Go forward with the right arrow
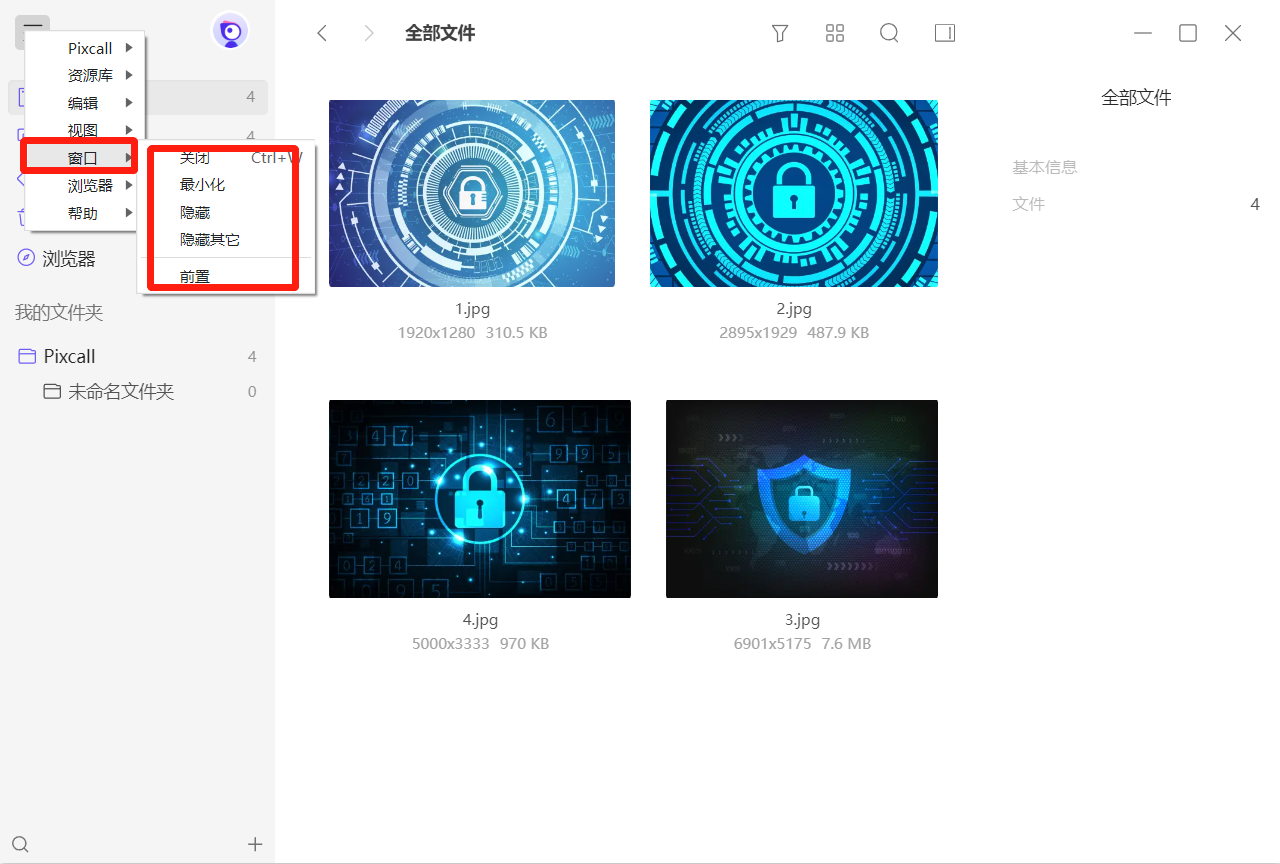This screenshot has width=1280, height=864. point(369,33)
